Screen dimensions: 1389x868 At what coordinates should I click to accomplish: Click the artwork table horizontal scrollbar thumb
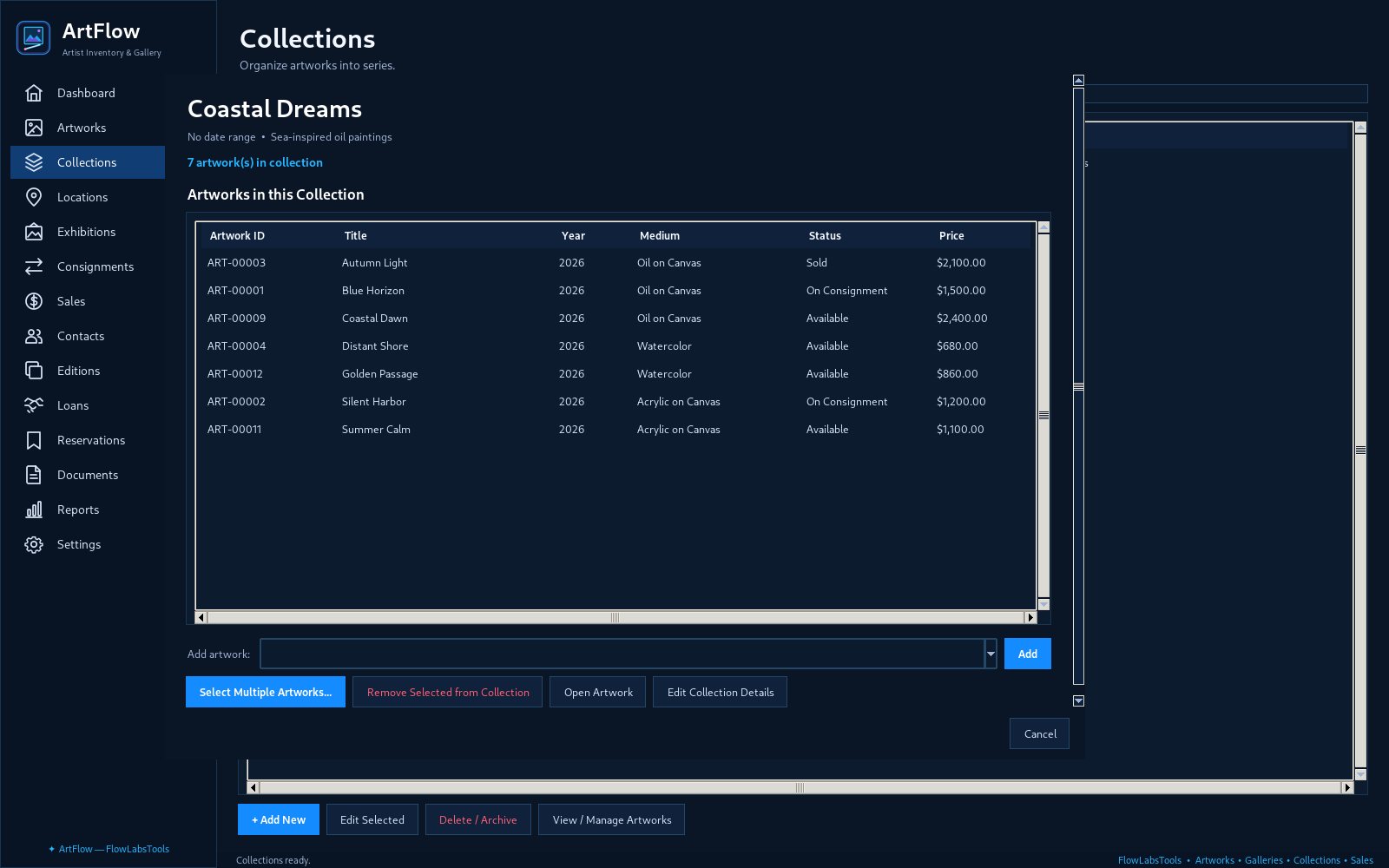point(616,617)
